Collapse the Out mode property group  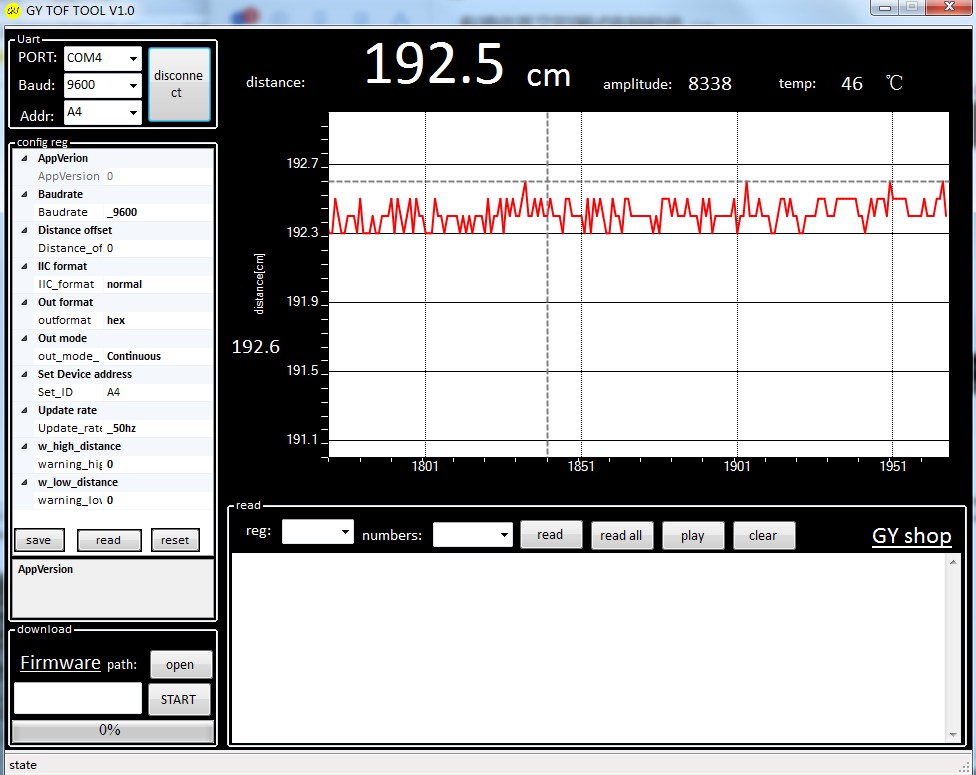(x=25, y=338)
